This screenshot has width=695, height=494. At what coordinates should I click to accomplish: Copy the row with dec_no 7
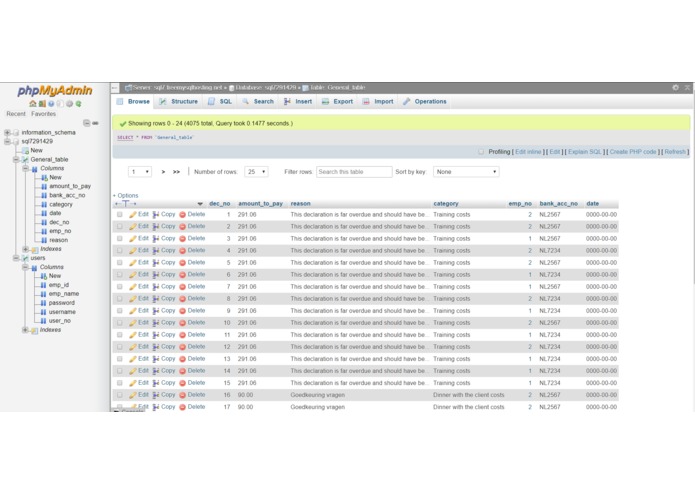[x=164, y=287]
